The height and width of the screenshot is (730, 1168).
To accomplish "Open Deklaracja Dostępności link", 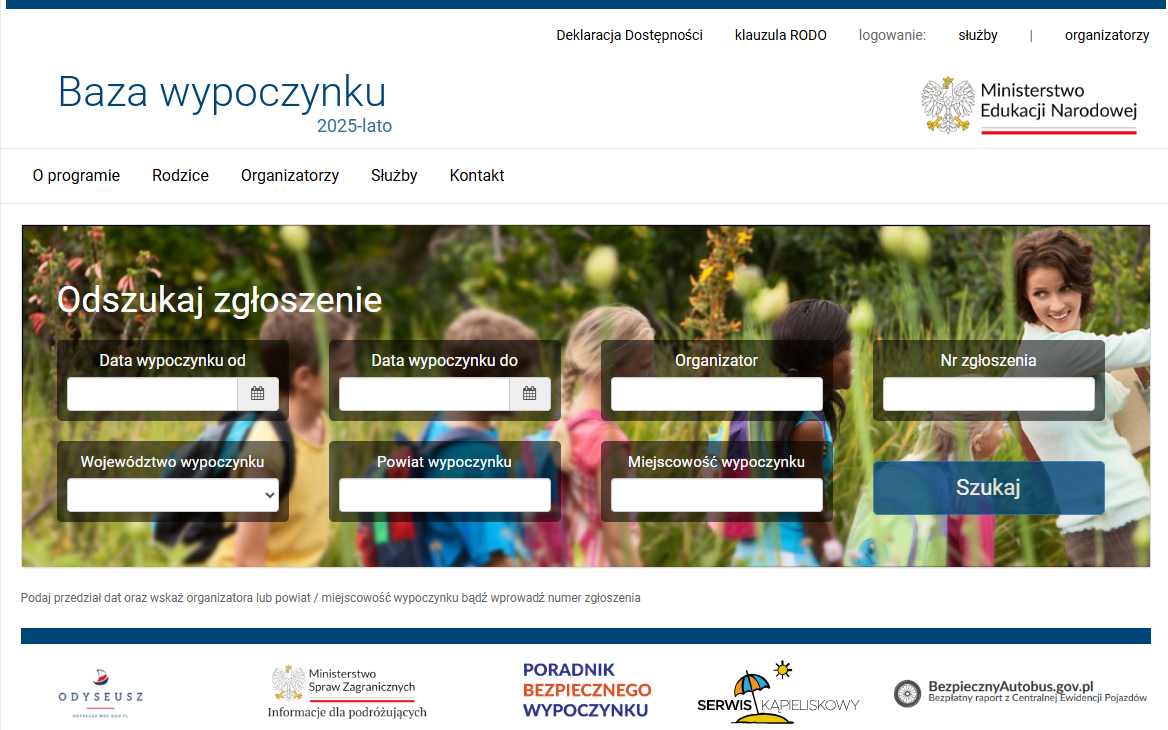I will [x=629, y=35].
